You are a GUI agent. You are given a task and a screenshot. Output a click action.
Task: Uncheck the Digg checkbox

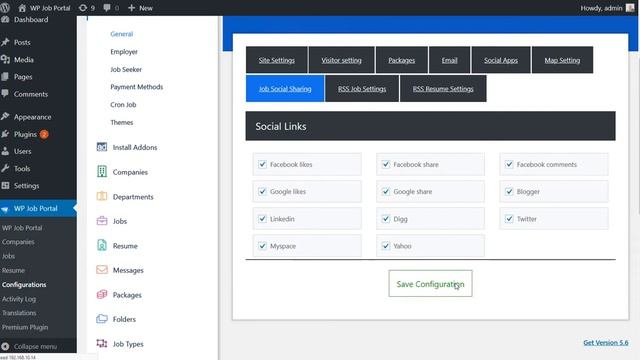tap(385, 219)
